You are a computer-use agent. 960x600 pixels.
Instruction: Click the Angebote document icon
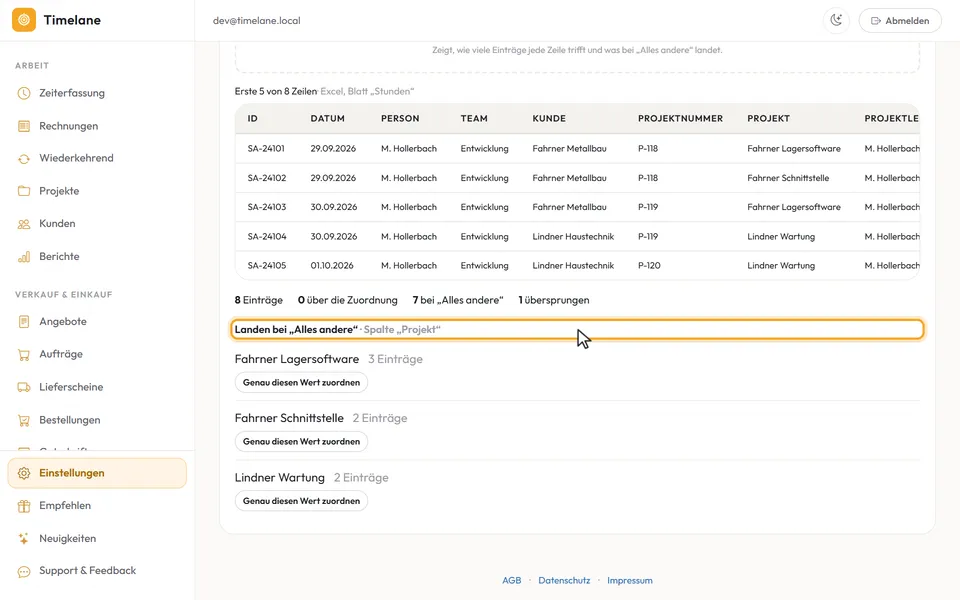(24, 321)
